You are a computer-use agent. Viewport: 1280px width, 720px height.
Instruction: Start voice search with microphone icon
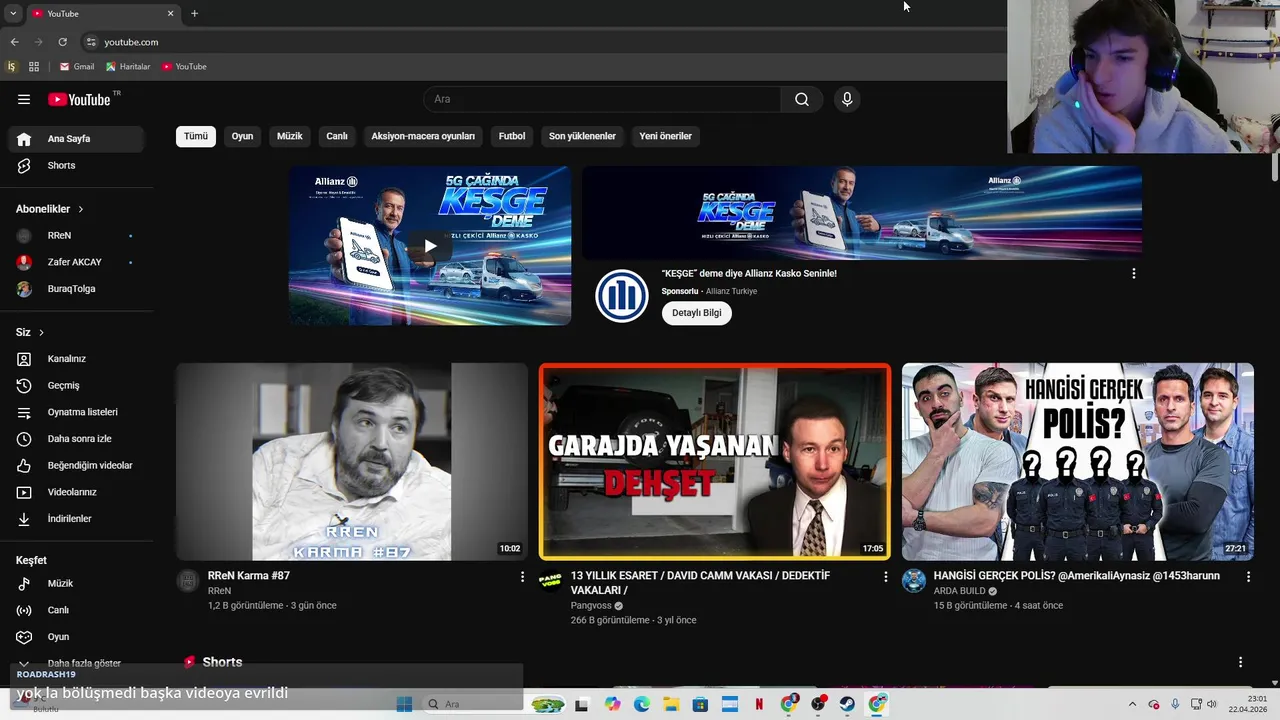click(x=847, y=99)
